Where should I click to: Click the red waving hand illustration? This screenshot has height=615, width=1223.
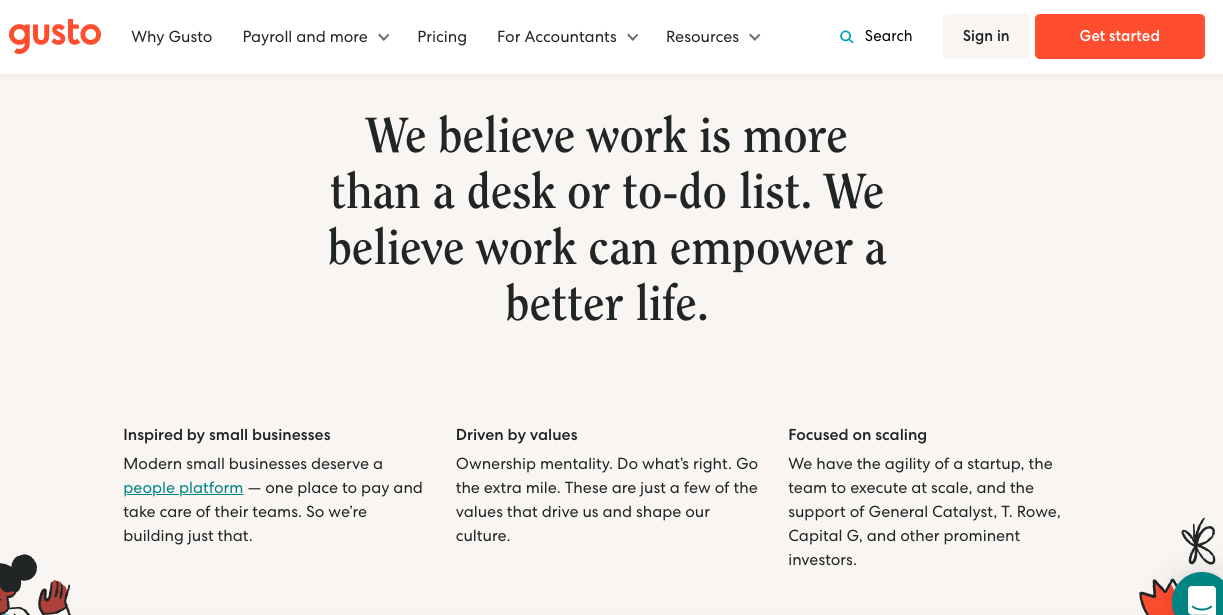pyautogui.click(x=54, y=598)
